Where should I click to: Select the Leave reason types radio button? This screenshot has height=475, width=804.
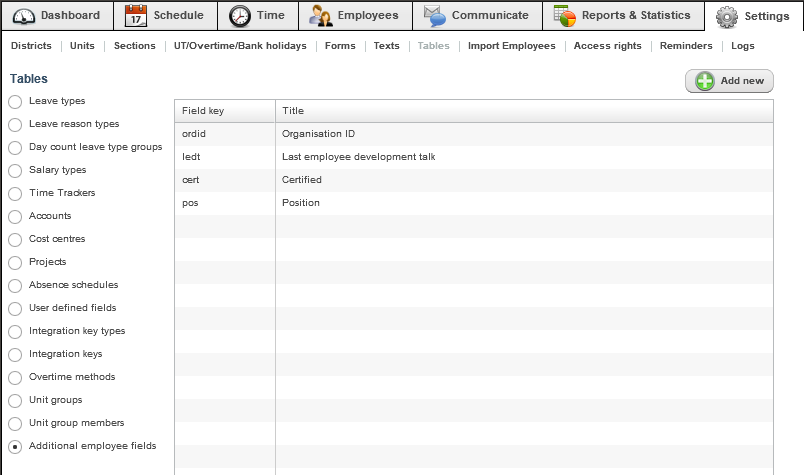coord(15,125)
